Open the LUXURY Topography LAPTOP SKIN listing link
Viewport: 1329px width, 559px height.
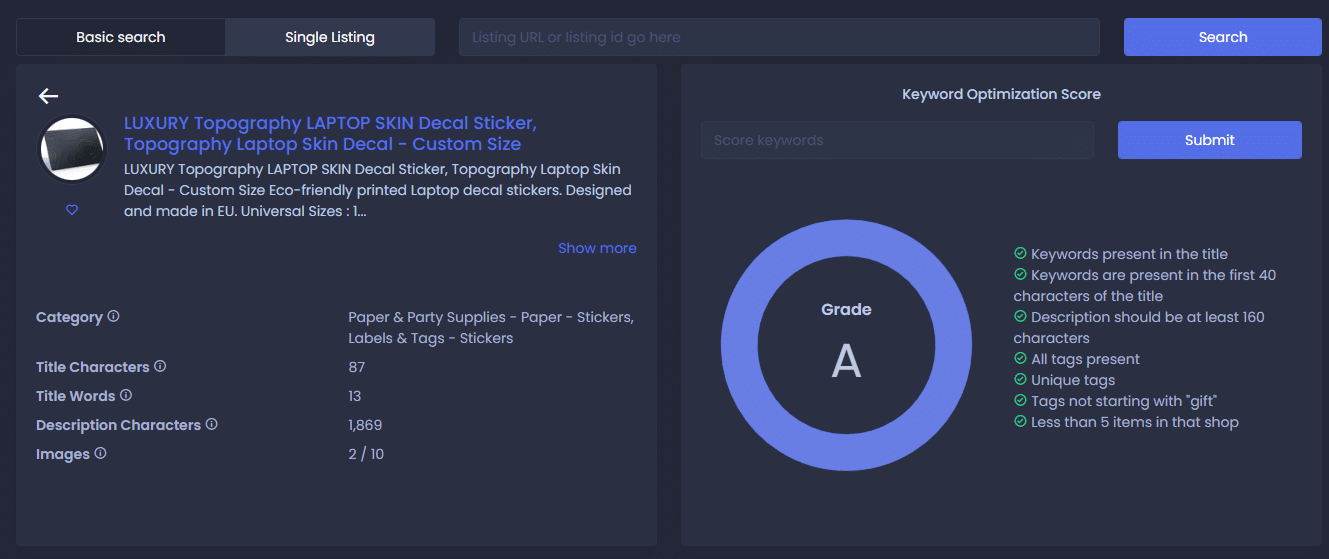coord(330,133)
